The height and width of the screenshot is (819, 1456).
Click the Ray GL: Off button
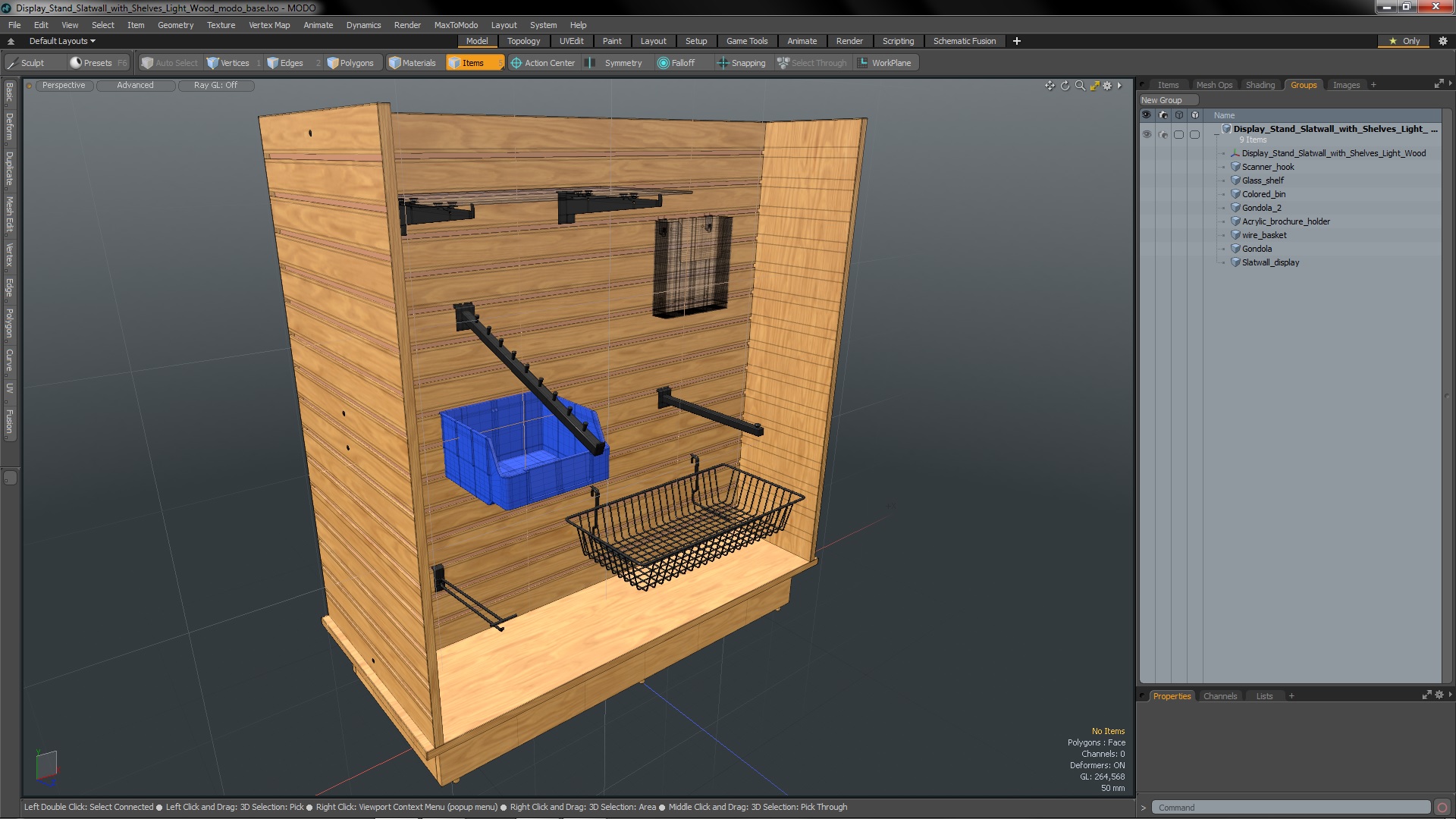[x=215, y=85]
